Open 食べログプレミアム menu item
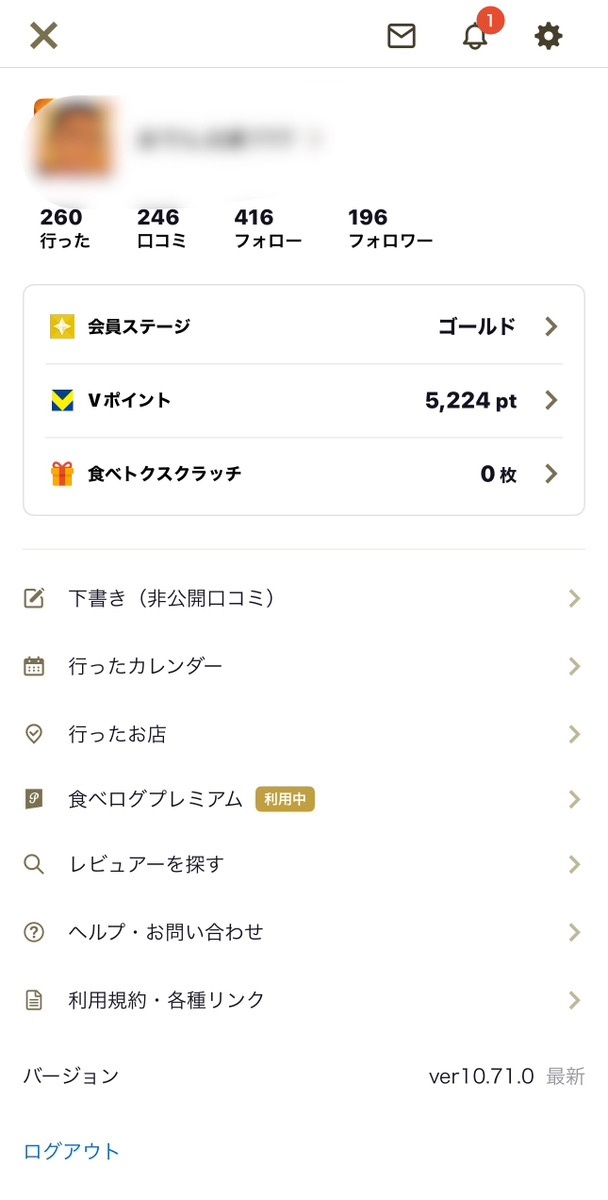 304,799
